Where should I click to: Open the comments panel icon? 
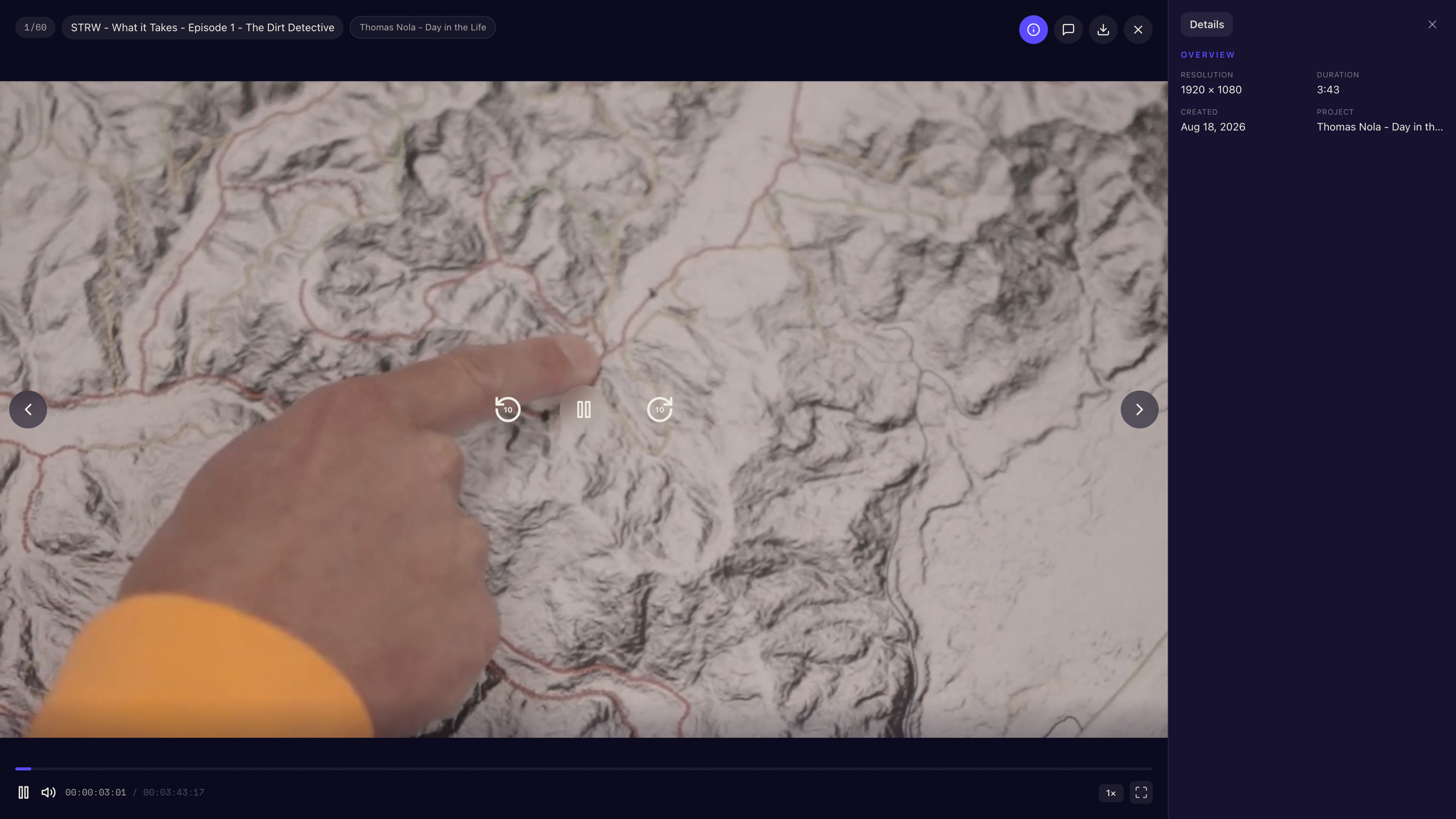1068,30
